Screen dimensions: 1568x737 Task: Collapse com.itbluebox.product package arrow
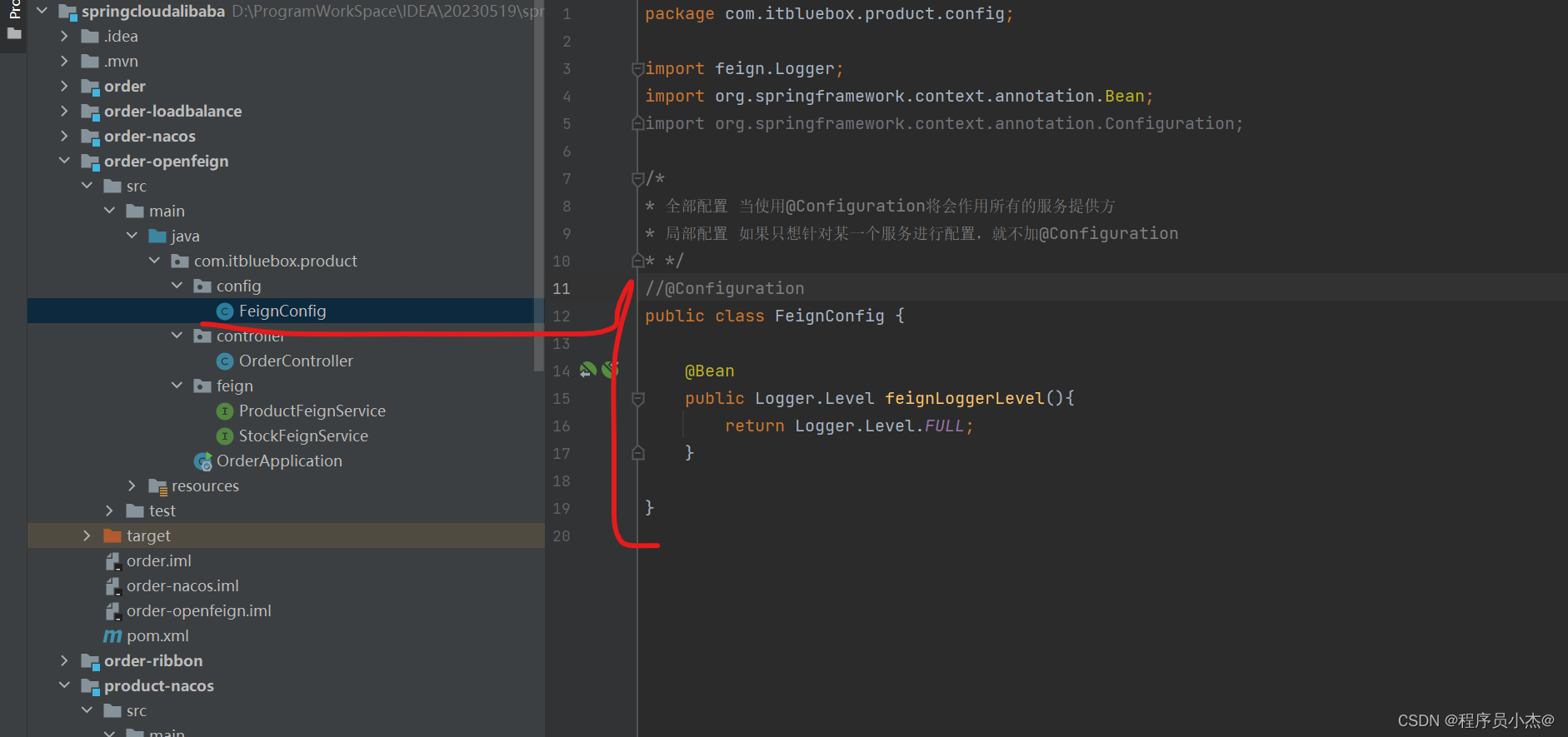[154, 261]
